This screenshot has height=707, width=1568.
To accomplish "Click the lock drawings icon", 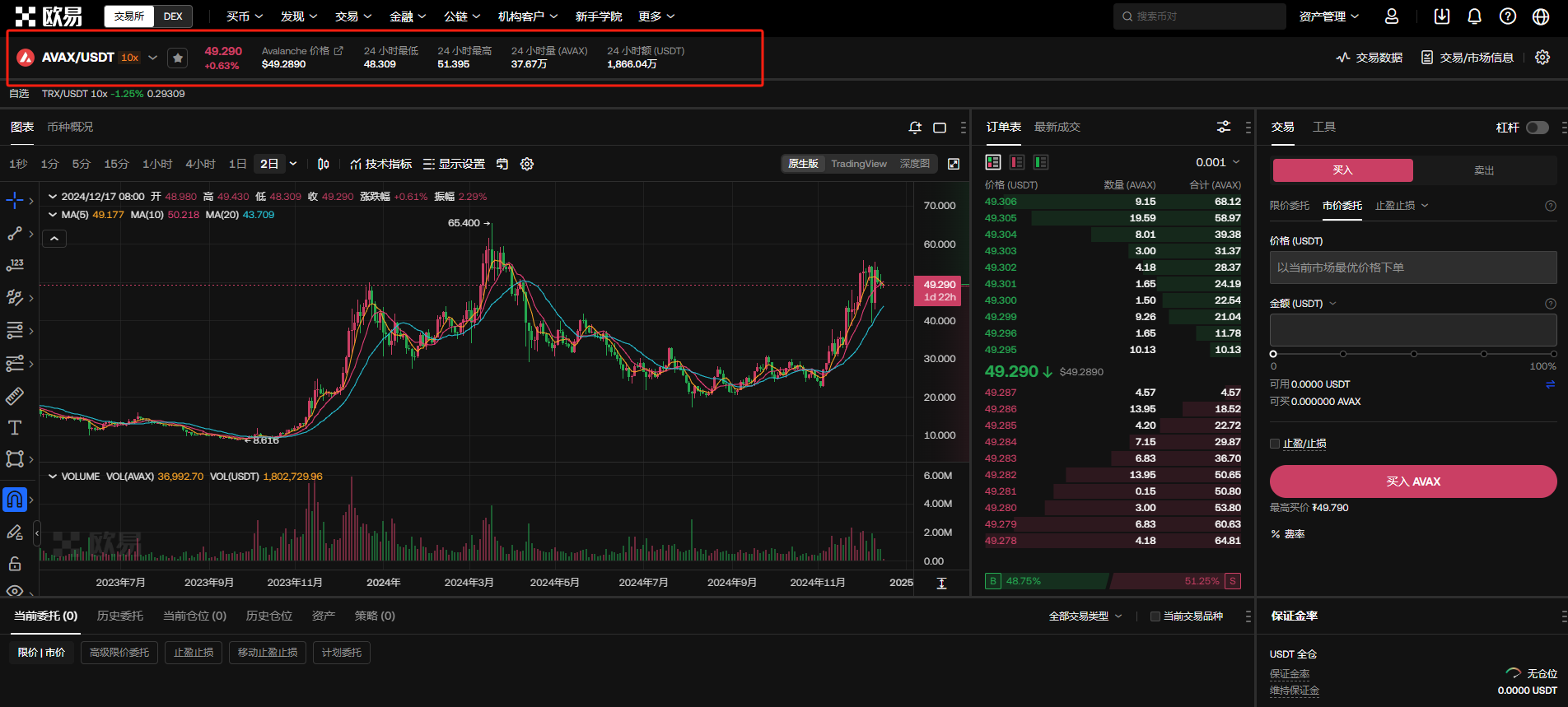I will coord(15,564).
